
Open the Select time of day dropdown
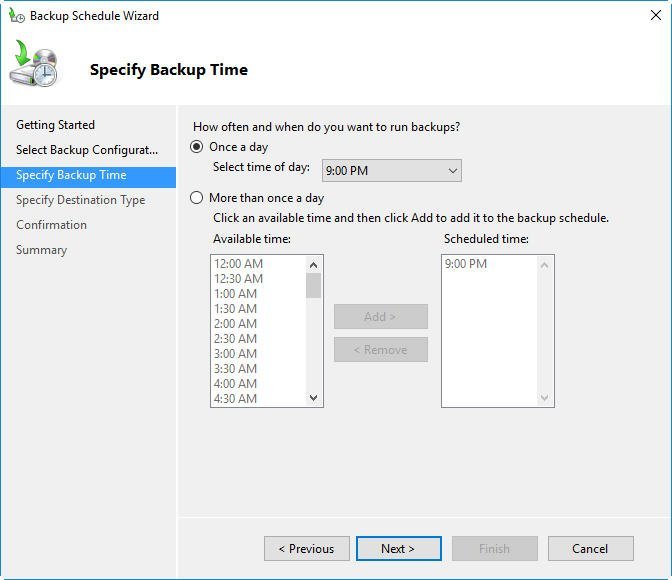[x=391, y=171]
